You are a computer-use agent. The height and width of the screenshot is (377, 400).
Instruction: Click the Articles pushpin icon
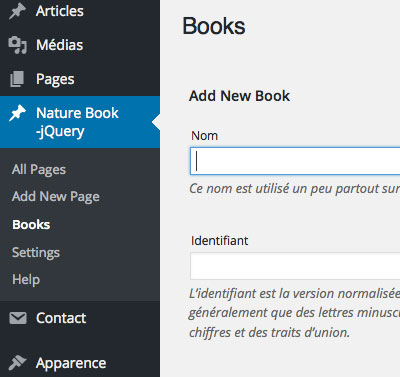click(17, 12)
